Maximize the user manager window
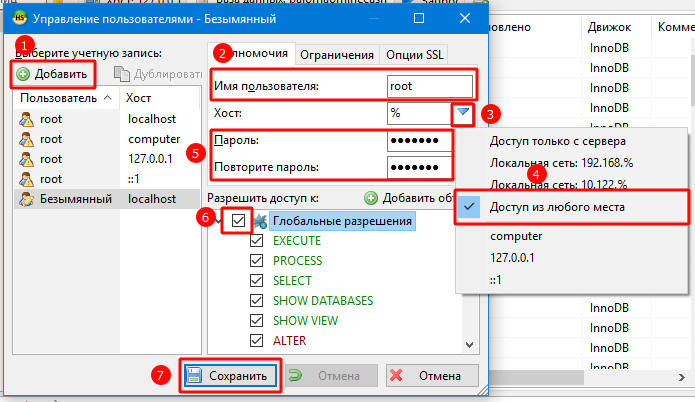 pos(419,18)
